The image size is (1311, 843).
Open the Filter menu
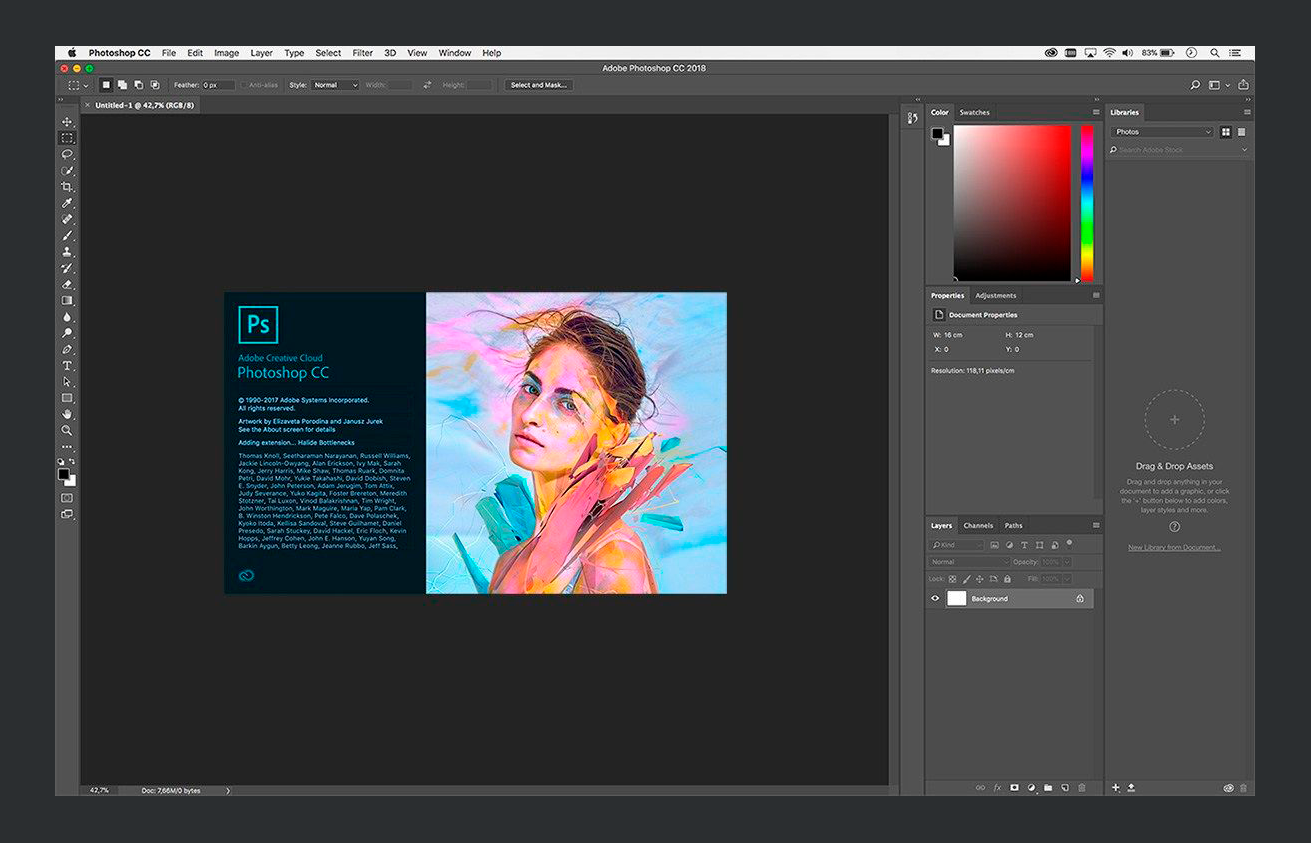tap(363, 53)
